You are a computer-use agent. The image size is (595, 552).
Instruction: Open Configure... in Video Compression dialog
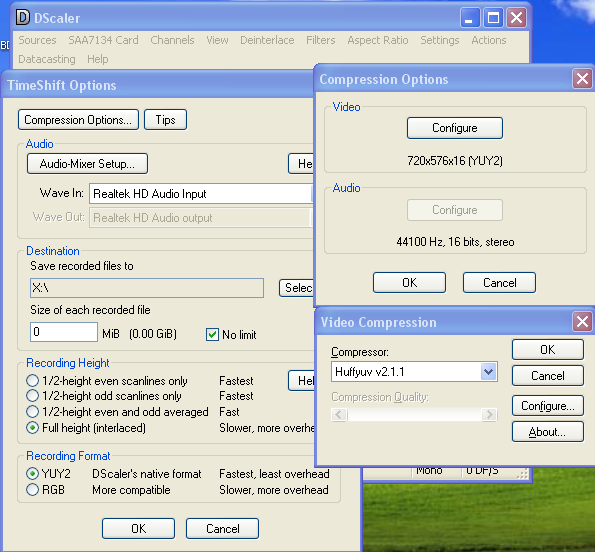pos(548,406)
